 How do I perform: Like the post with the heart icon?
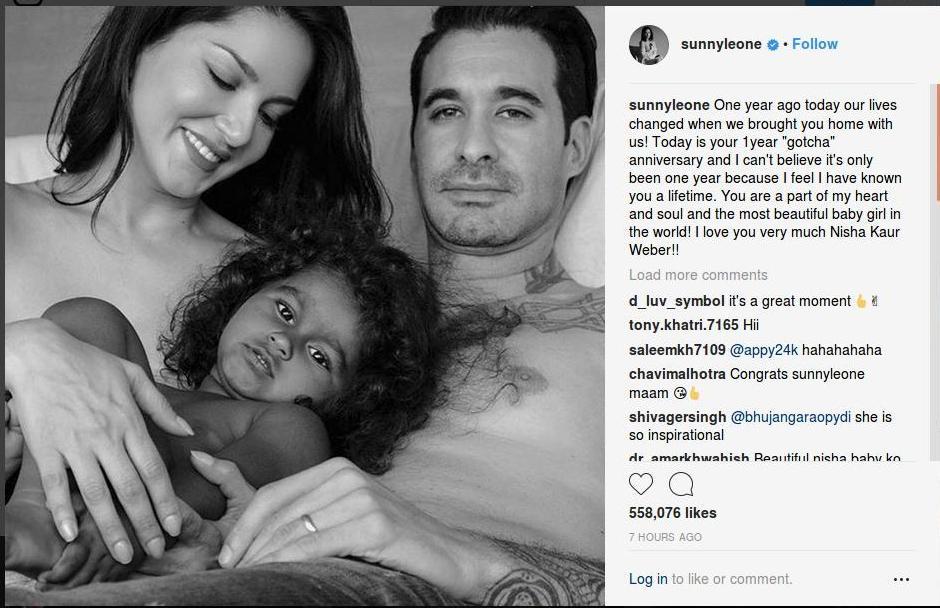[x=641, y=484]
